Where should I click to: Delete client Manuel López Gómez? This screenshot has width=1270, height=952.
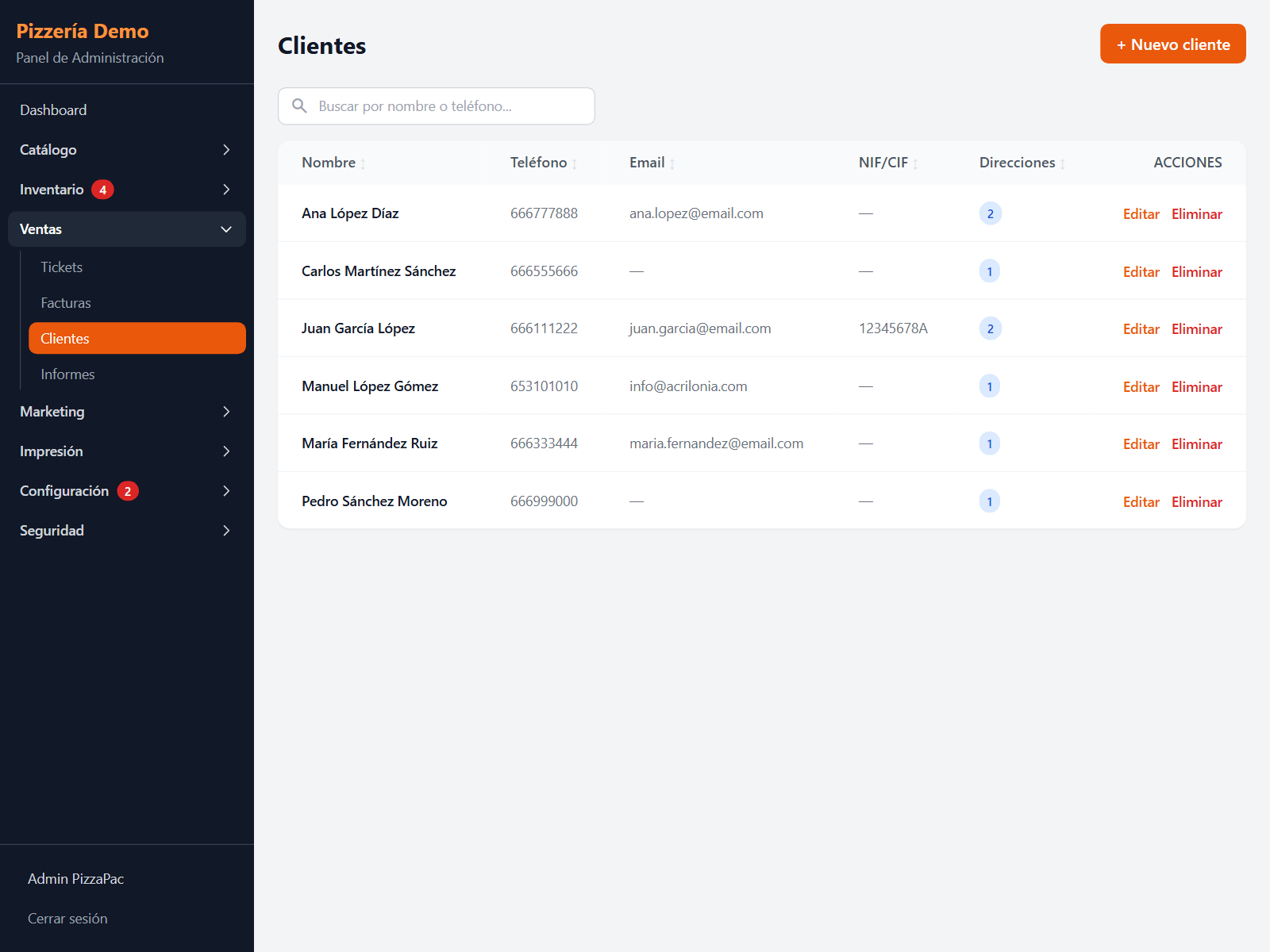coord(1197,387)
